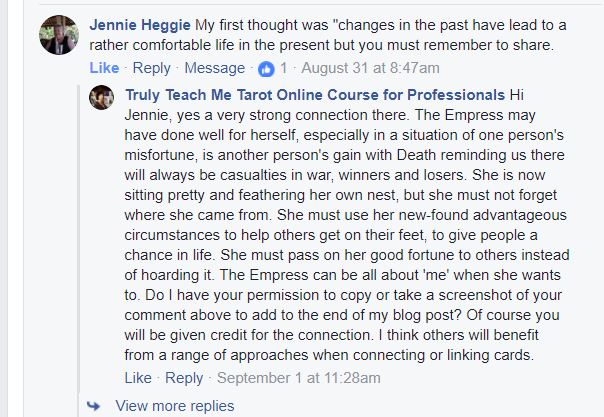Open the August 31 at 8:47am timestamp
This screenshot has width=604, height=417.
372,68
